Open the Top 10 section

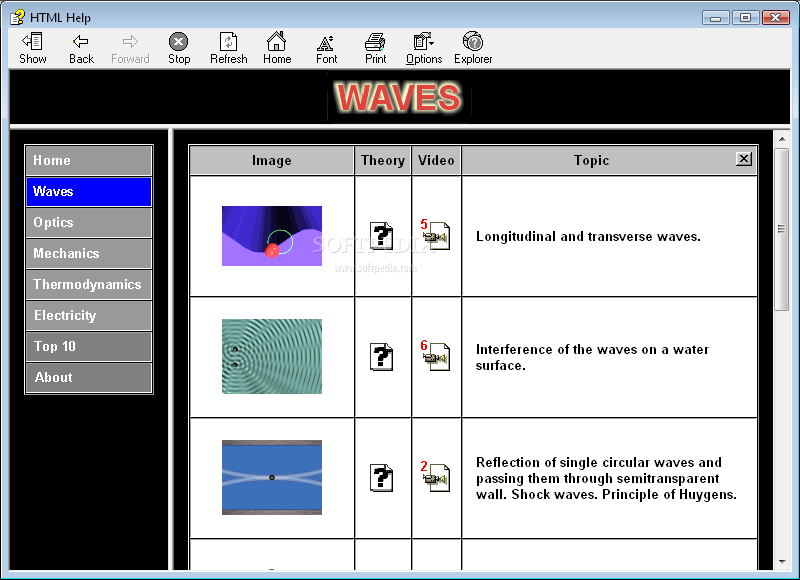click(89, 346)
